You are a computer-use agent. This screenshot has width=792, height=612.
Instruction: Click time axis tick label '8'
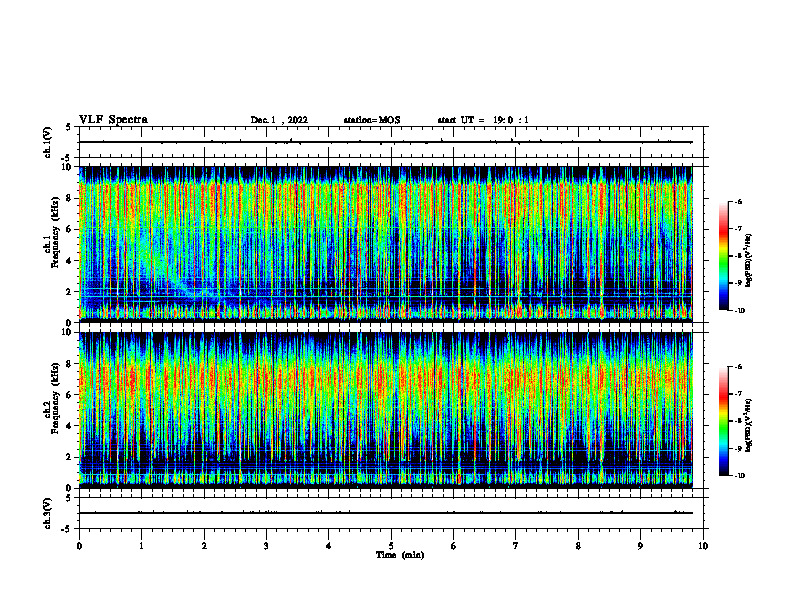pos(578,546)
